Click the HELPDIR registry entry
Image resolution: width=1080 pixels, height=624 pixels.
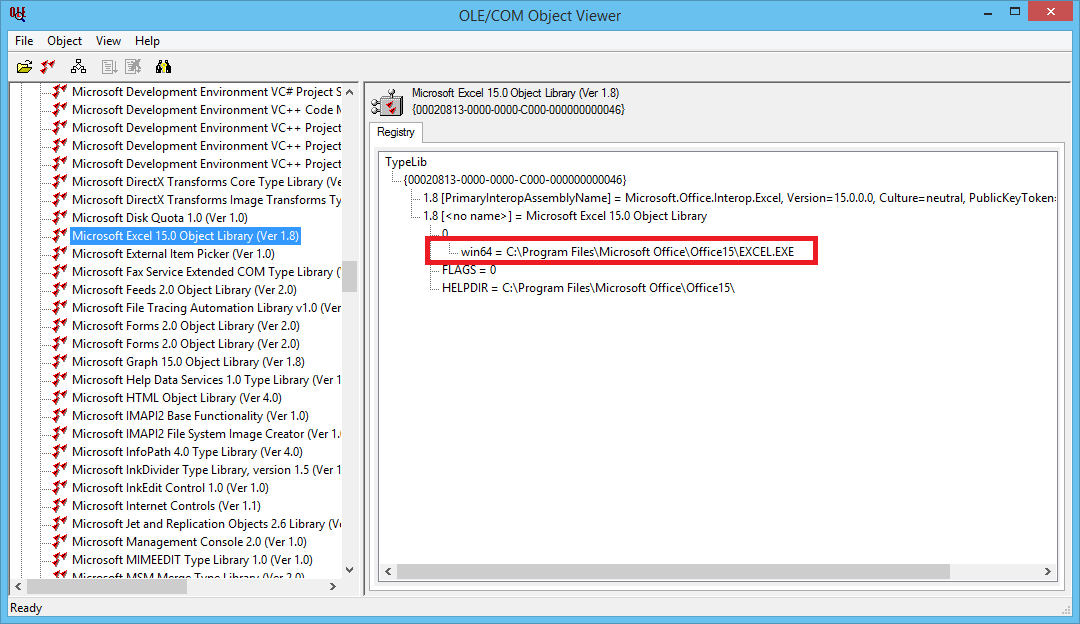coord(588,287)
